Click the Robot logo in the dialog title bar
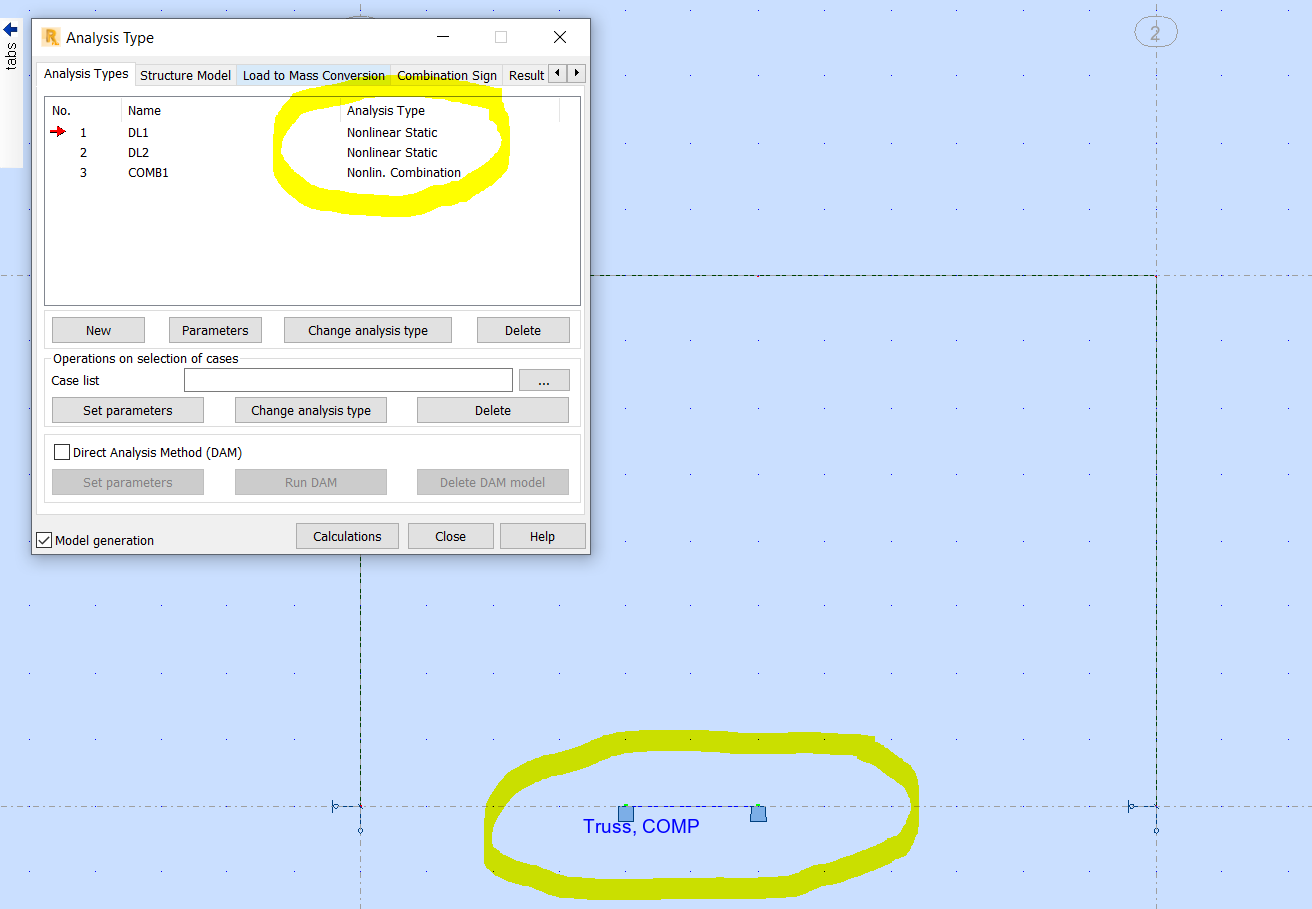The image size is (1312, 909). click(49, 37)
